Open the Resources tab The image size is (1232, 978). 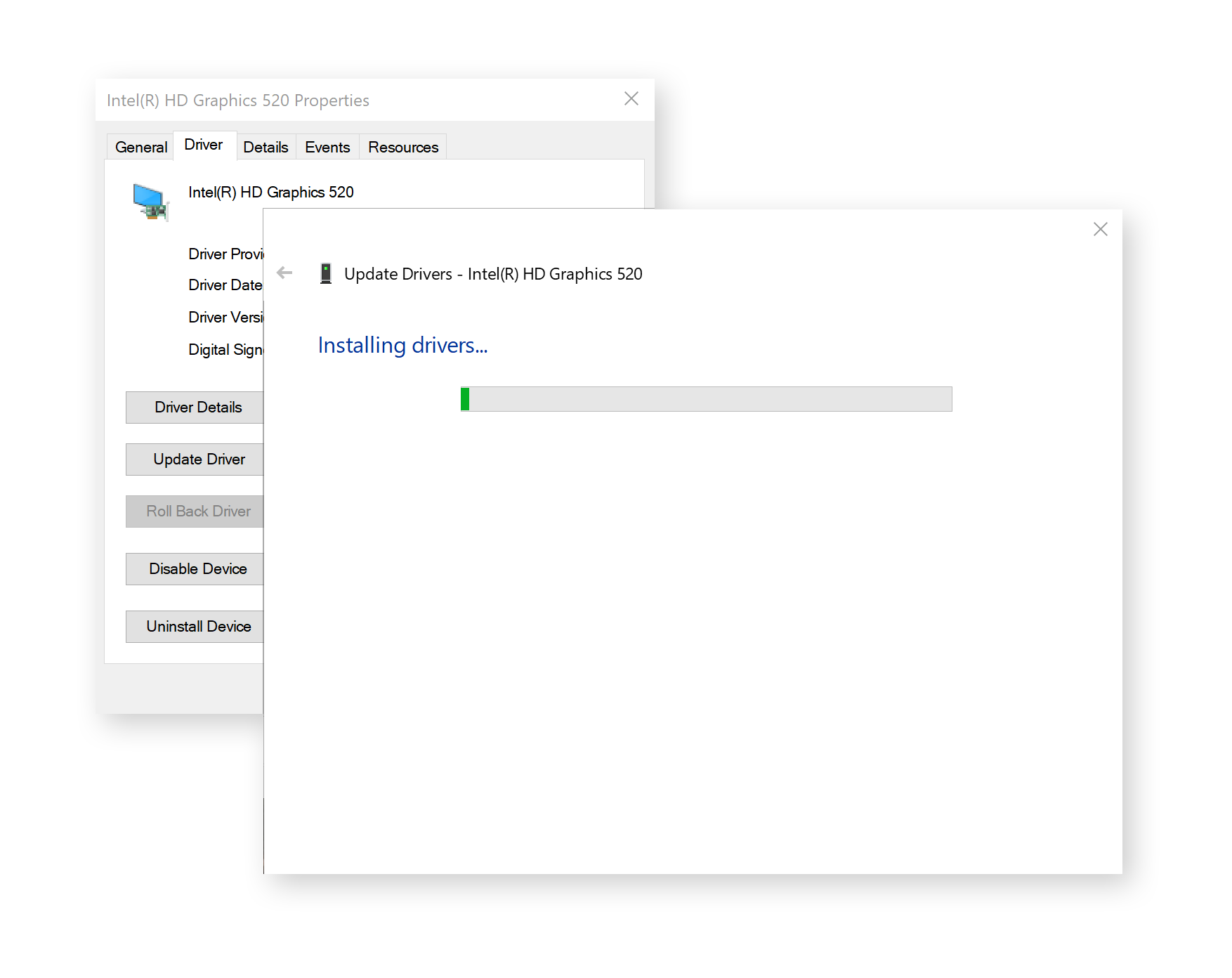point(403,147)
